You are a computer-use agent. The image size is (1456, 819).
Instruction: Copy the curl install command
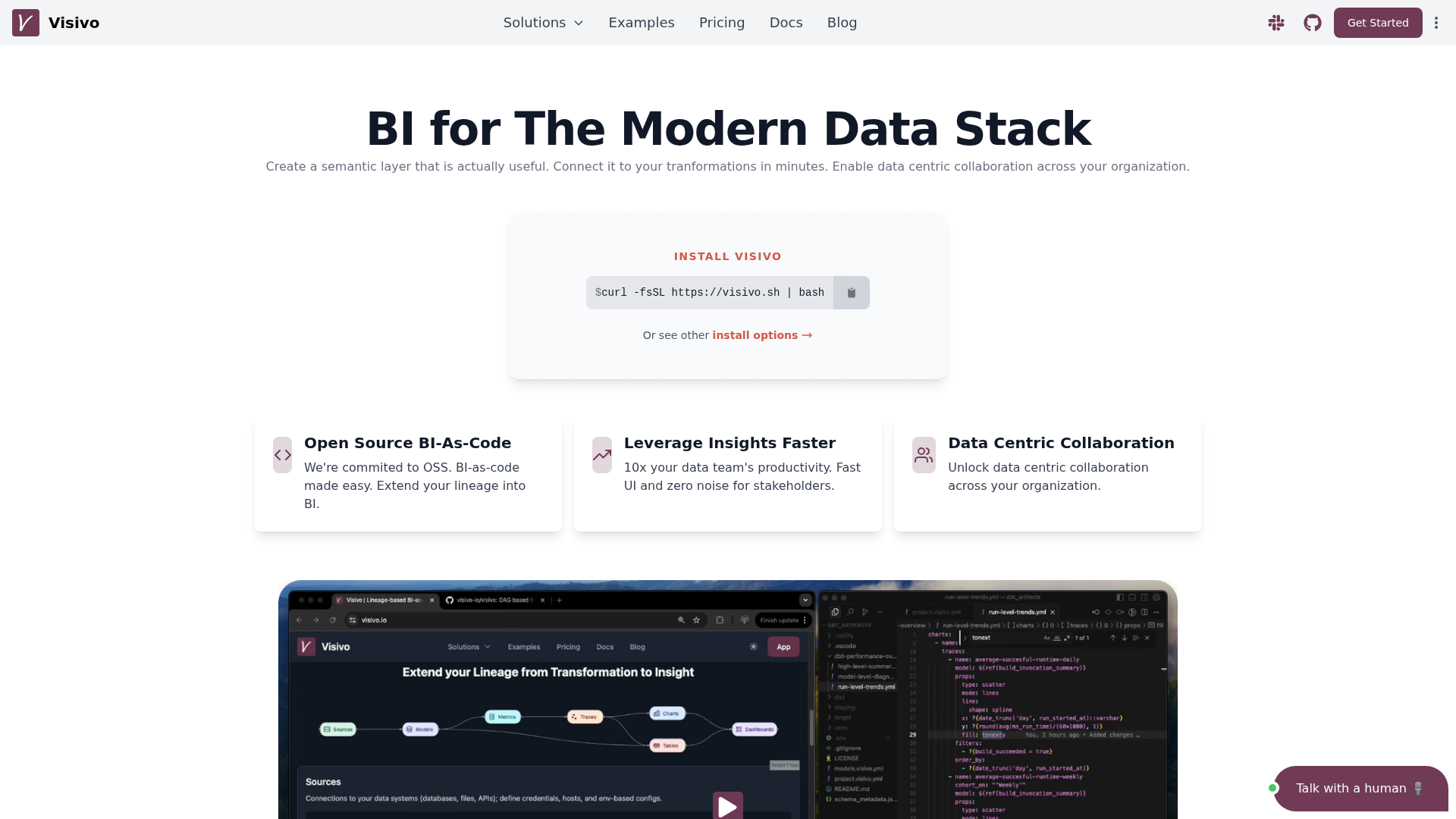coord(851,293)
